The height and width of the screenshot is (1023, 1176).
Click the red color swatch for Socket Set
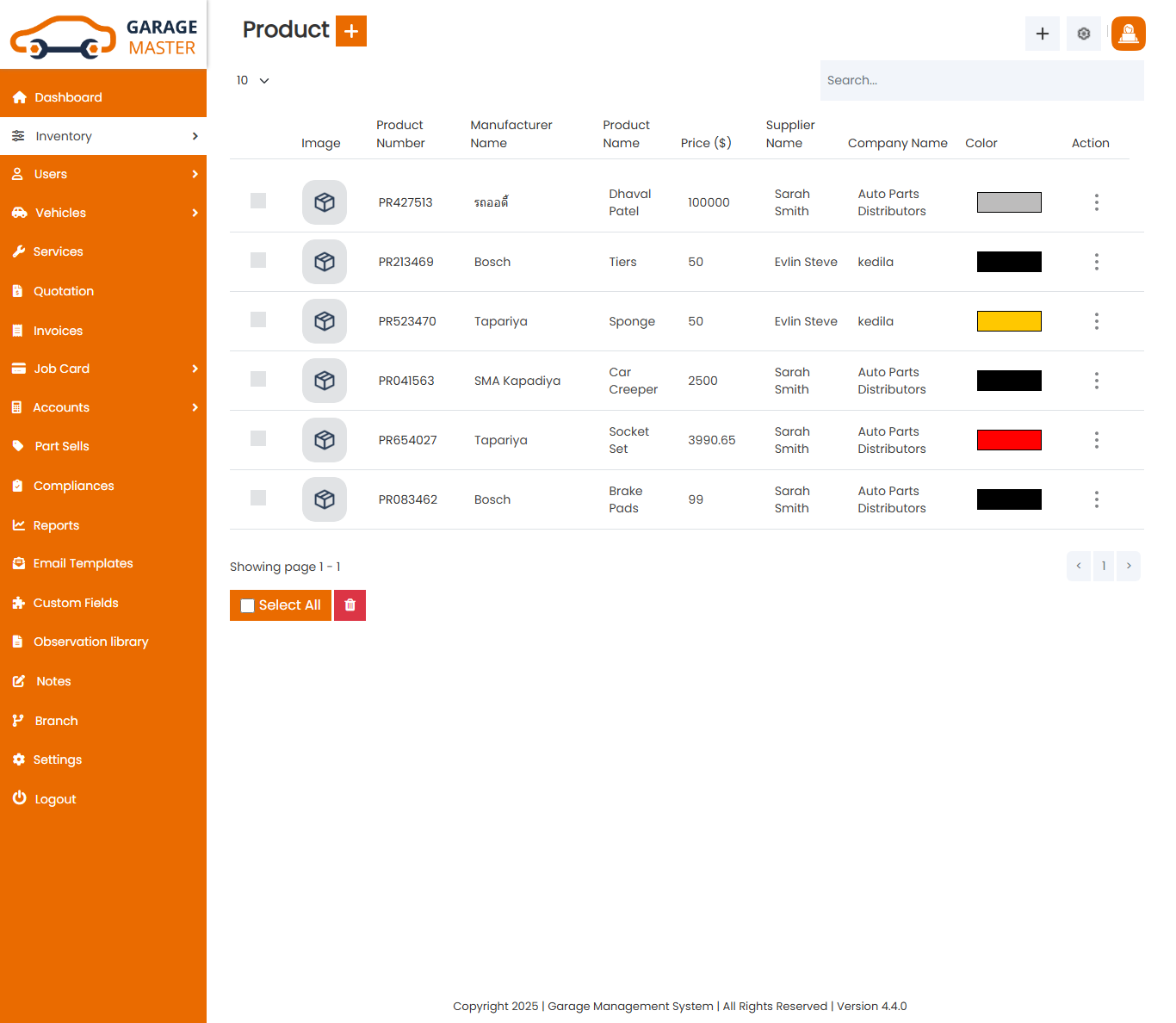pos(1009,439)
